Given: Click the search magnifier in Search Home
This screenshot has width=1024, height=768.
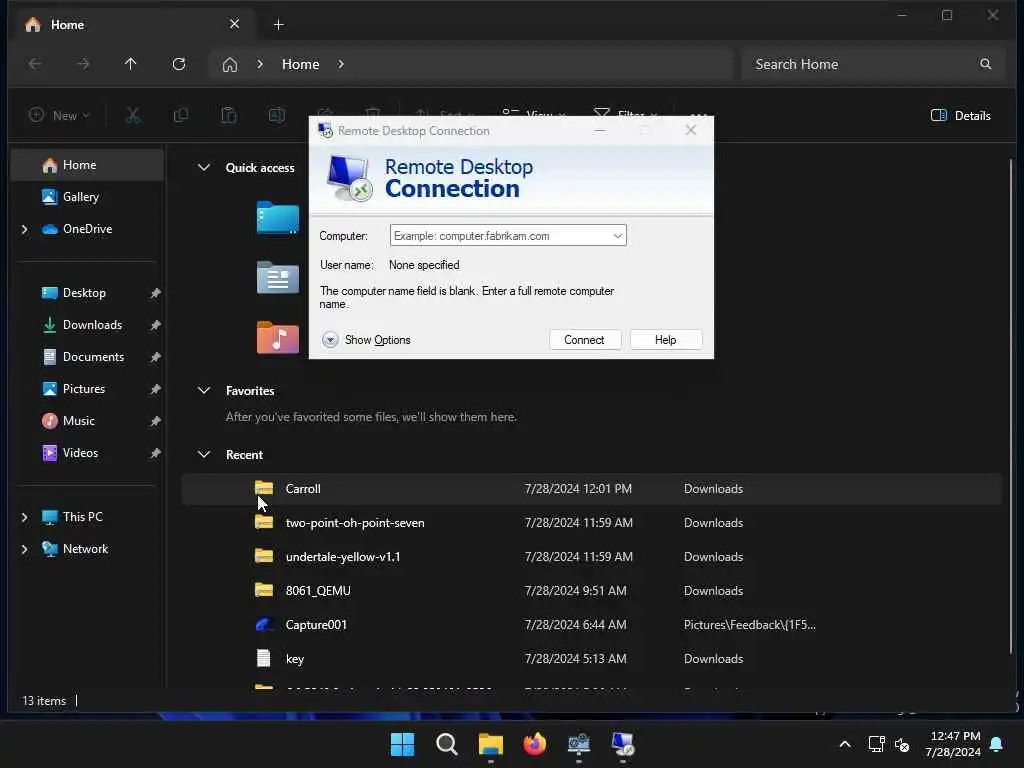Looking at the screenshot, I should click(x=985, y=64).
